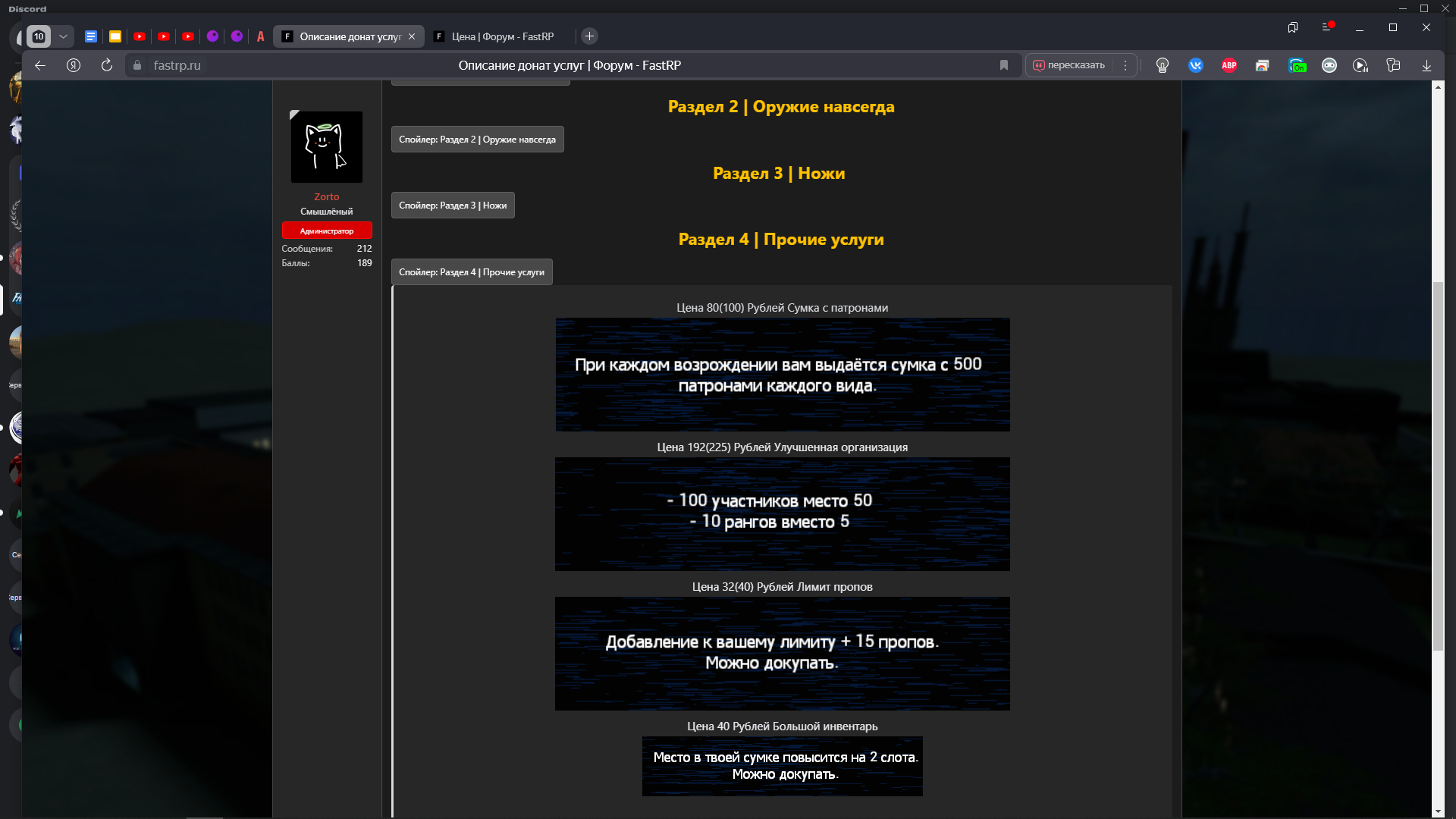Toggle the extension marked On

pos(1297,65)
